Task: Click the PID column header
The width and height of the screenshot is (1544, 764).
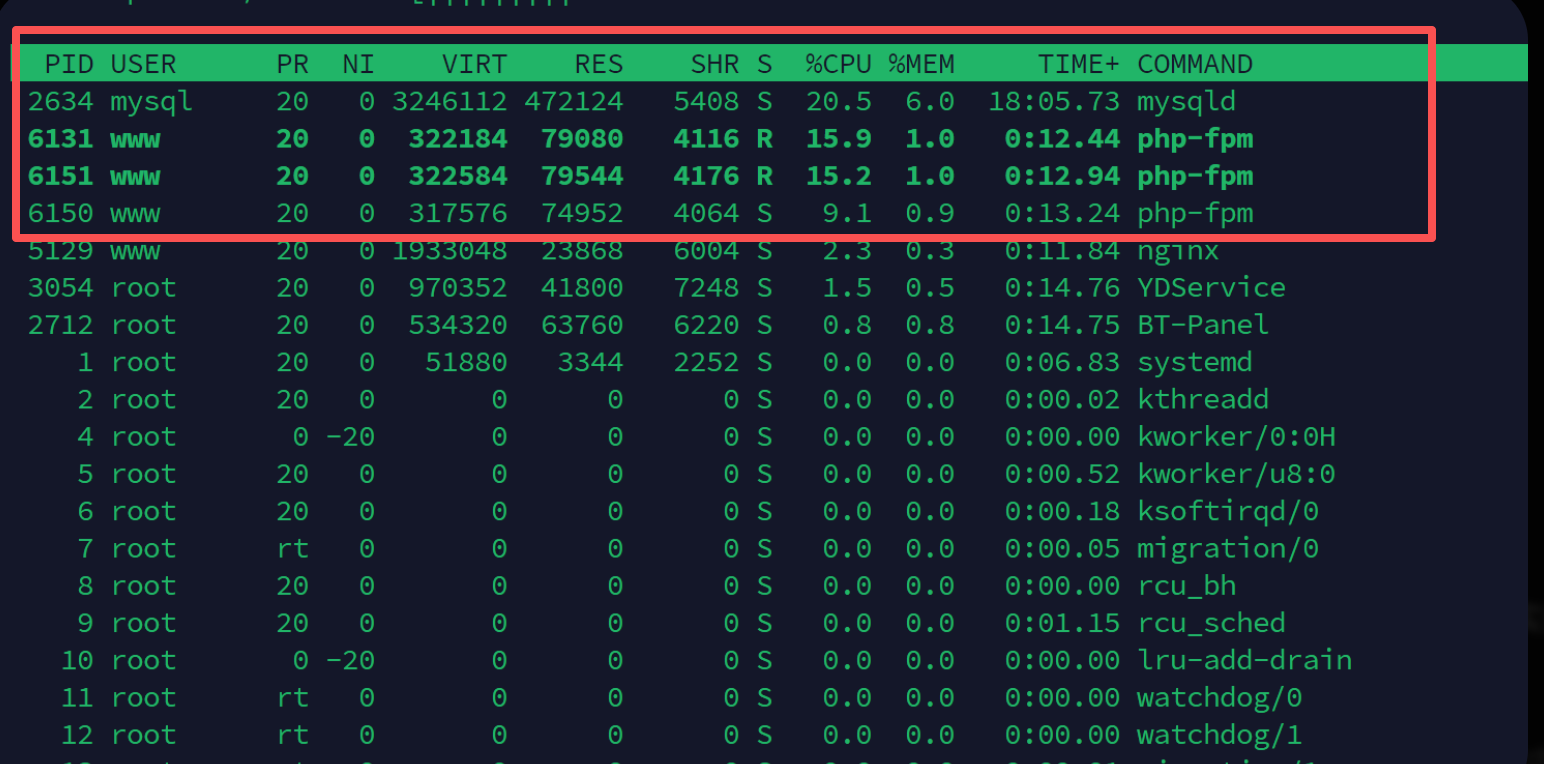Action: [x=69, y=64]
